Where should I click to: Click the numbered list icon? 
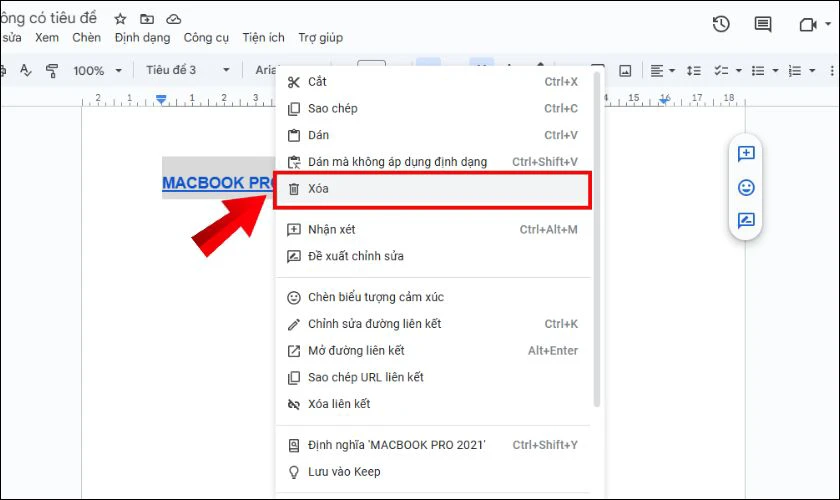pyautogui.click(x=795, y=71)
